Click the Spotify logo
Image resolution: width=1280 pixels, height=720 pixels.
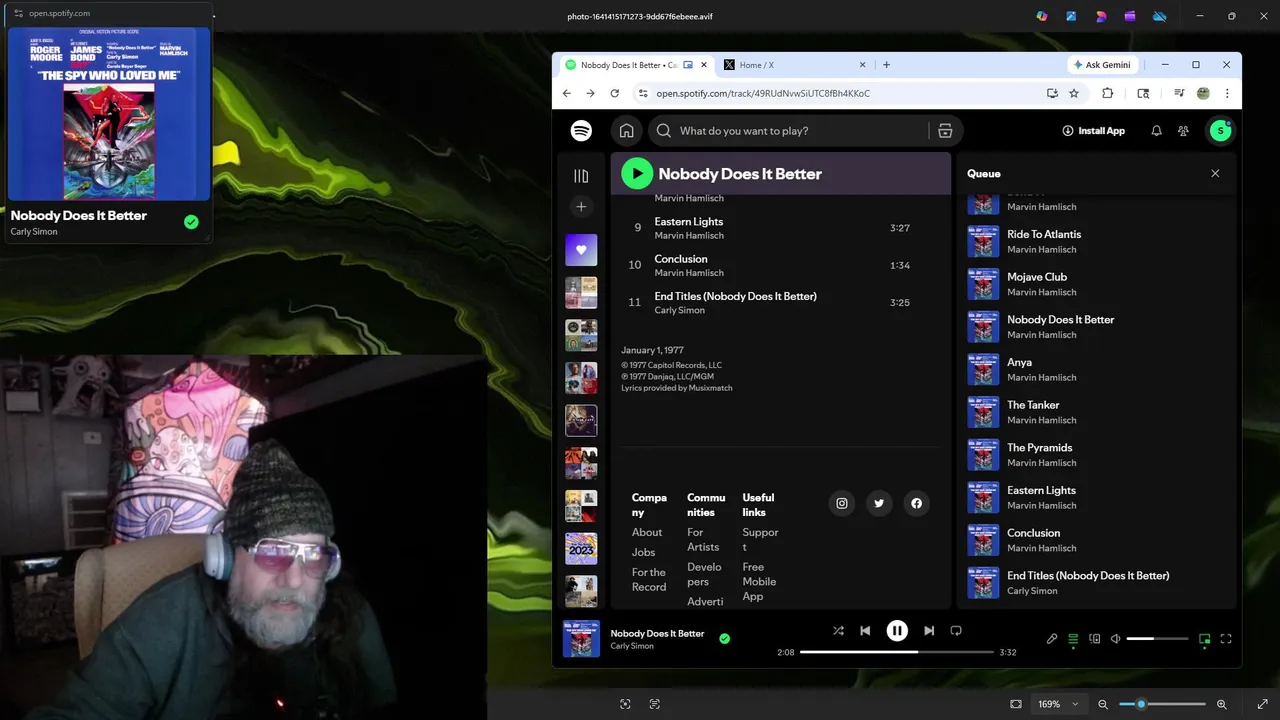581,131
